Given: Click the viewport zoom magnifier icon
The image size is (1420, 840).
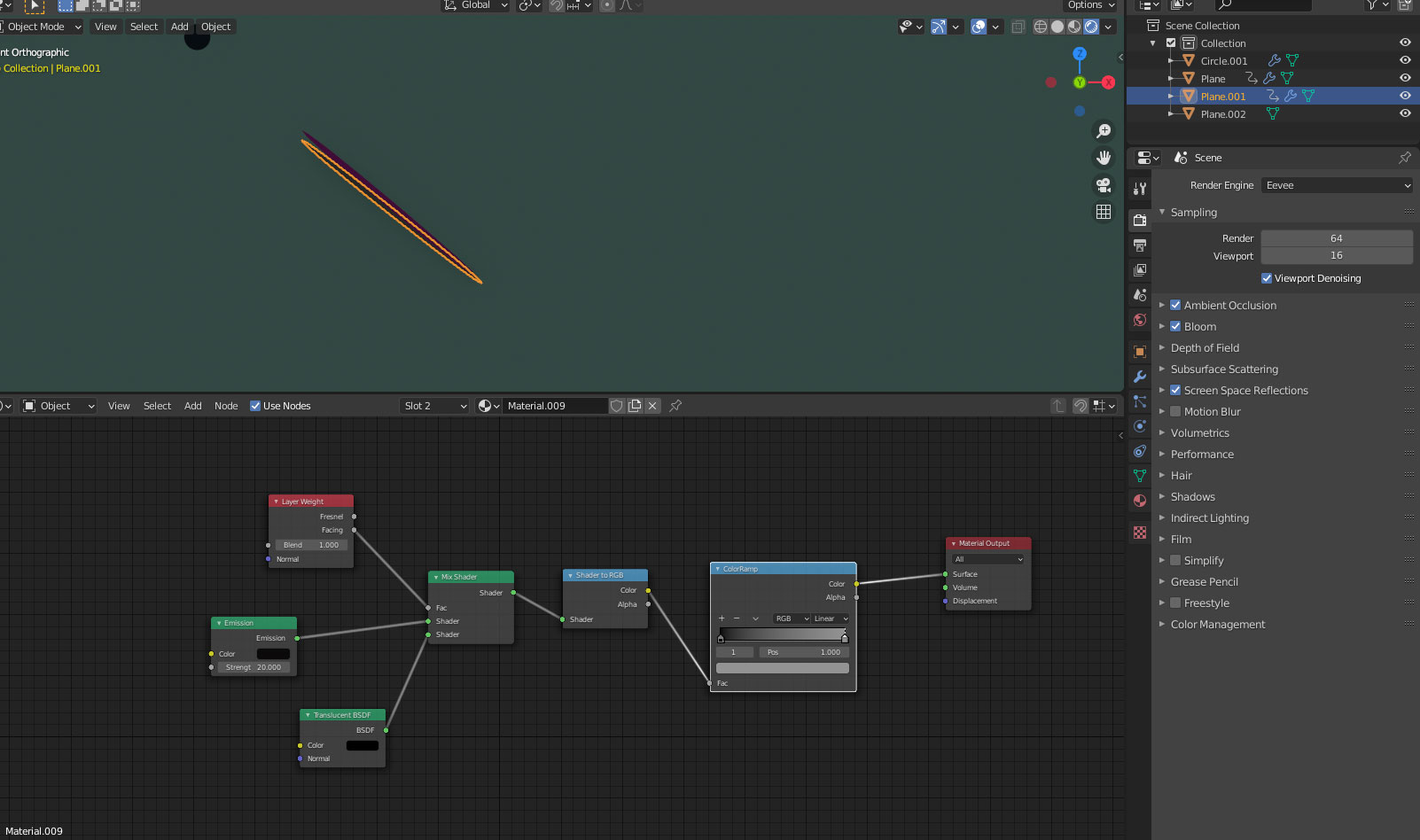Looking at the screenshot, I should (x=1104, y=131).
